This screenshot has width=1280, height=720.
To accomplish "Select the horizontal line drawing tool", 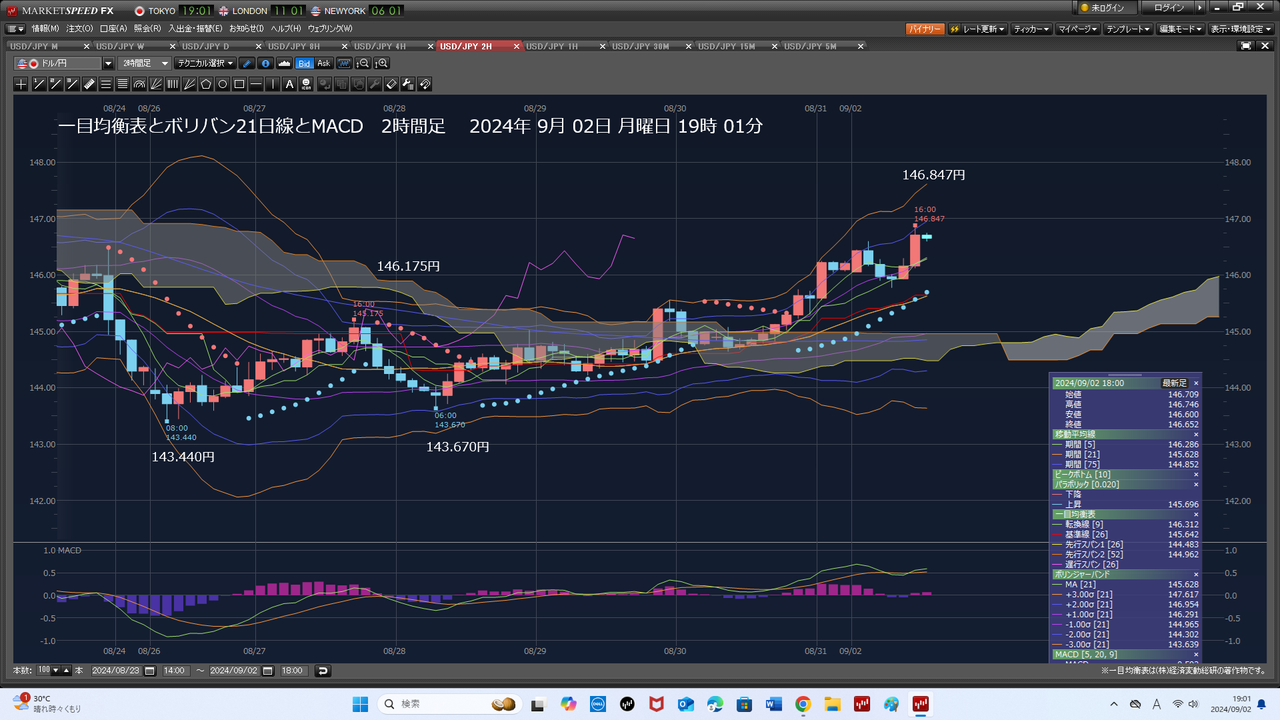I will [257, 84].
